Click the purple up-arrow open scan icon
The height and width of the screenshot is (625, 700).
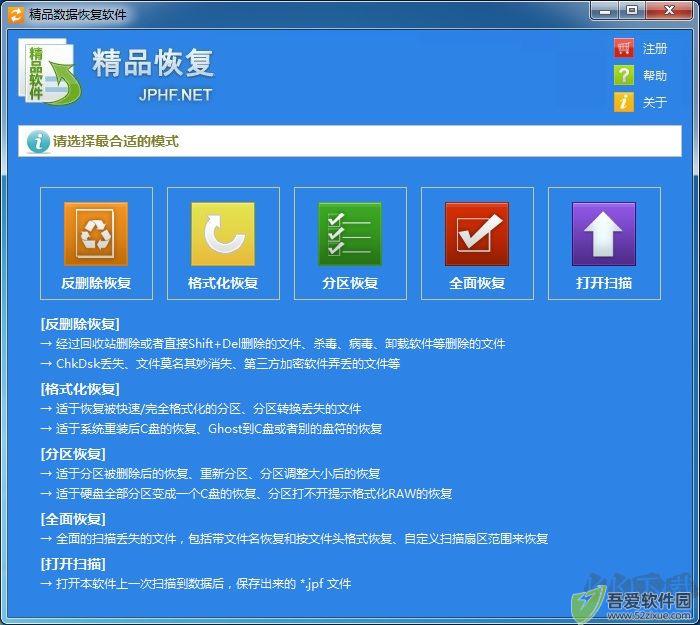[x=604, y=234]
